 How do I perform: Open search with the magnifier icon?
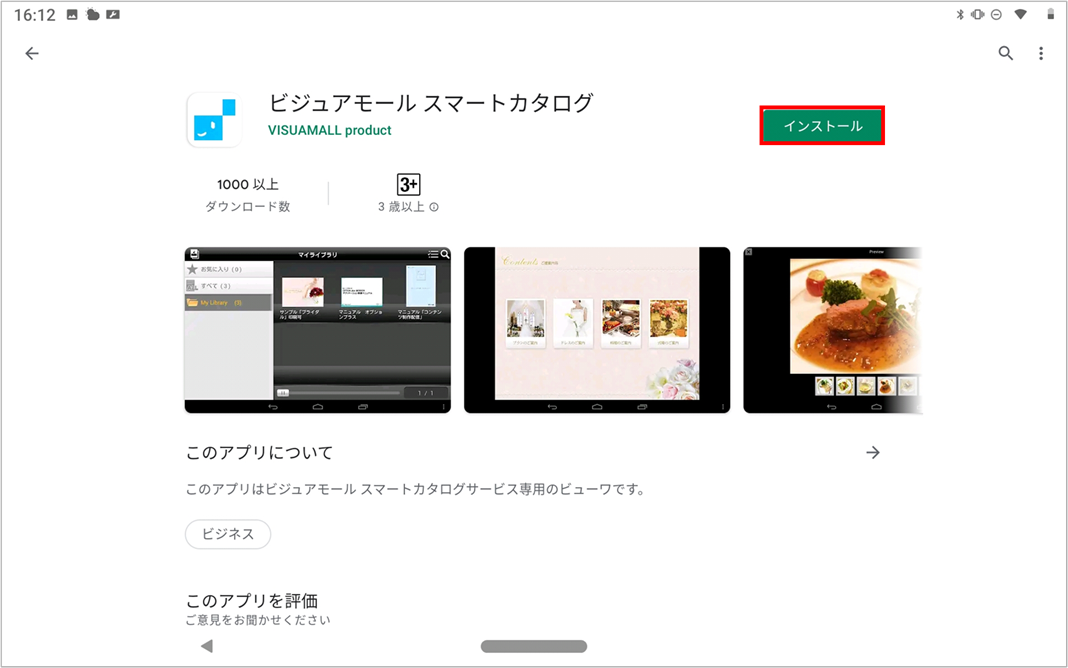(x=1005, y=53)
